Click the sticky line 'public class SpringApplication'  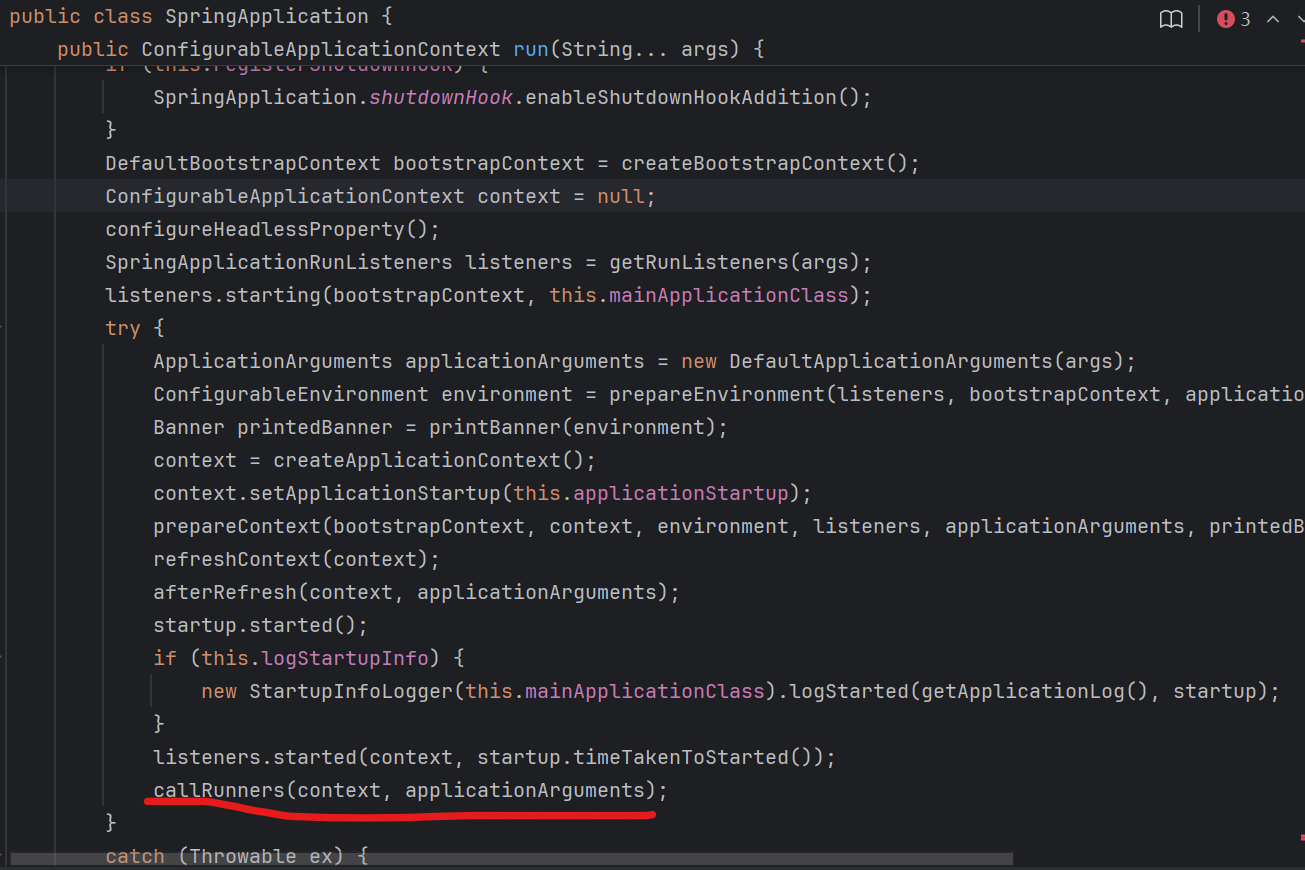click(201, 17)
